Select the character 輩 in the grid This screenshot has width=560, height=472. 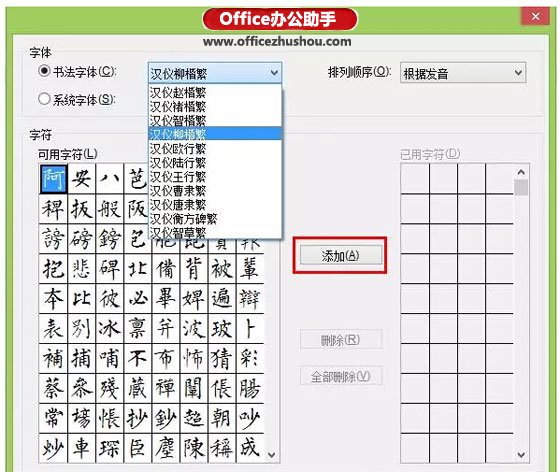250,269
